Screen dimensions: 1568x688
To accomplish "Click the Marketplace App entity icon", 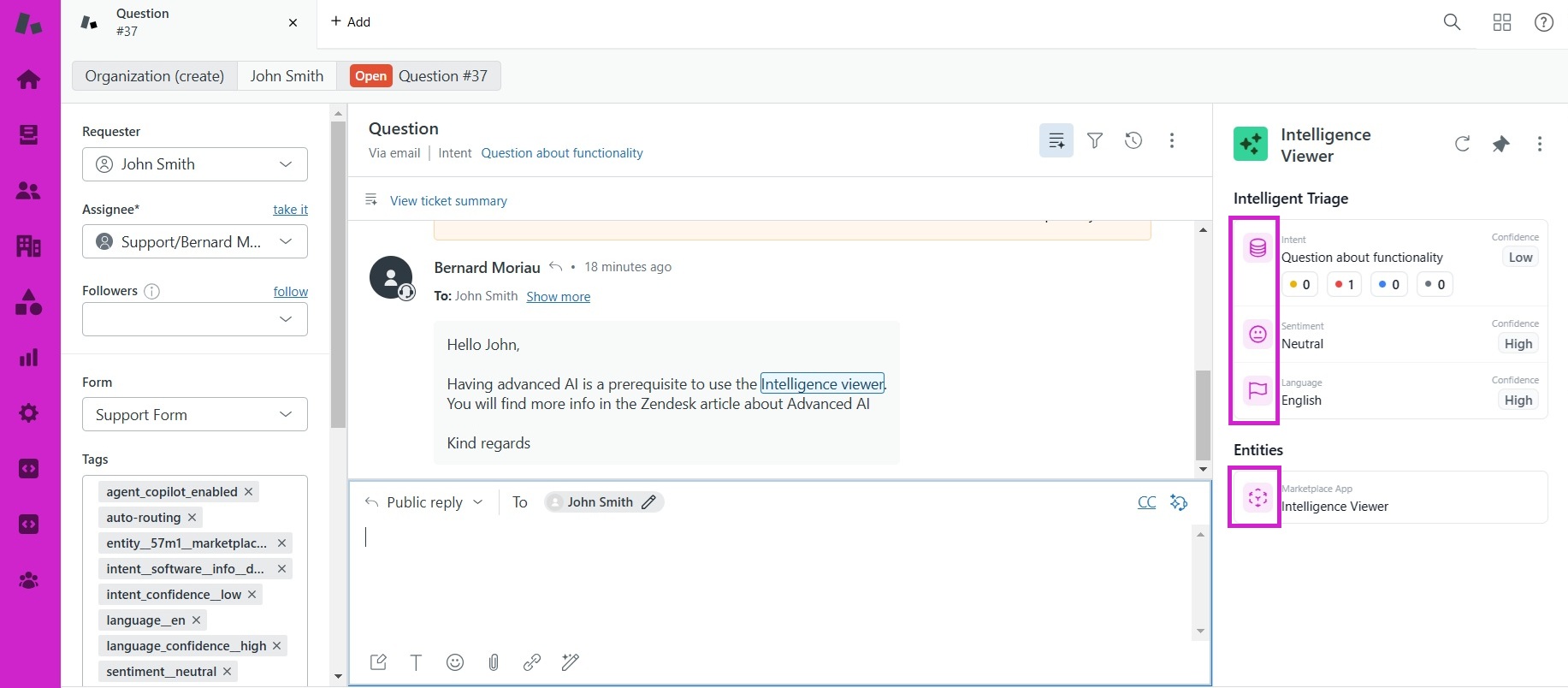I will 1257,497.
